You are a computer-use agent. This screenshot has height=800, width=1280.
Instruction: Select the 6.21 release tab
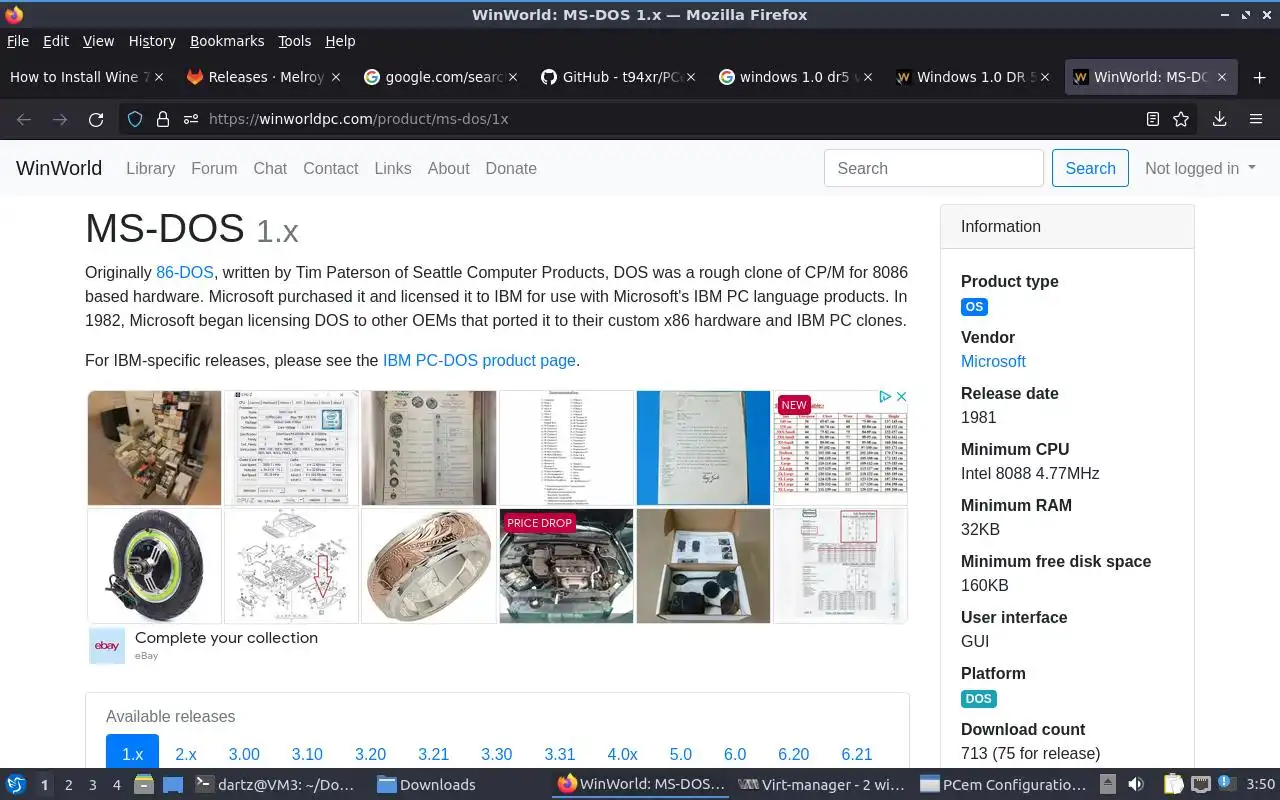(857, 754)
